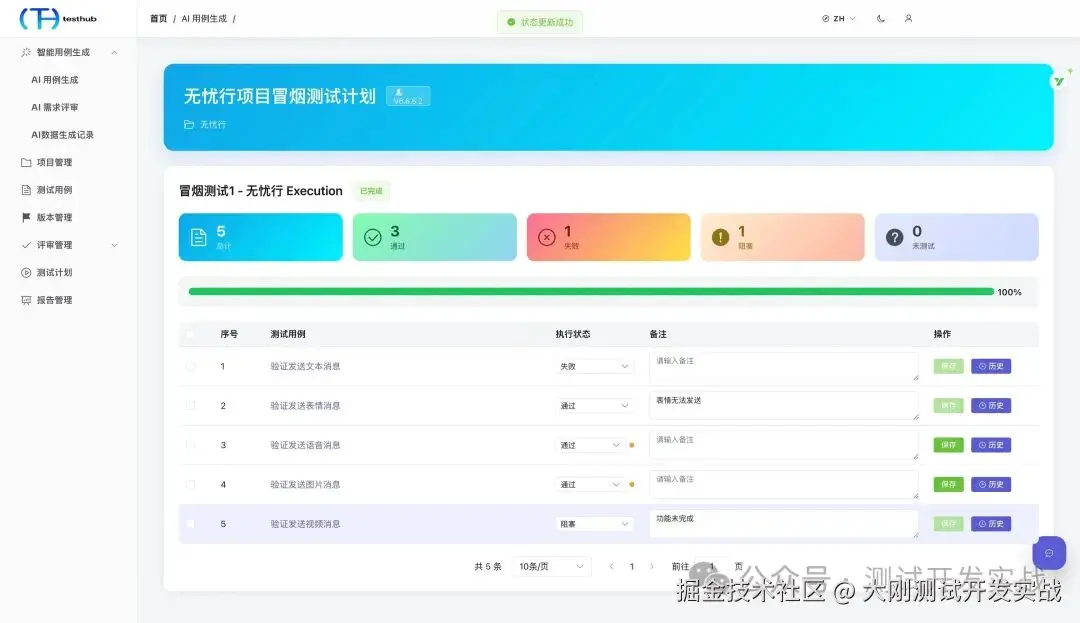View 历史 for 验证发送视频消息 row
Image resolution: width=1080 pixels, height=623 pixels.
point(991,524)
